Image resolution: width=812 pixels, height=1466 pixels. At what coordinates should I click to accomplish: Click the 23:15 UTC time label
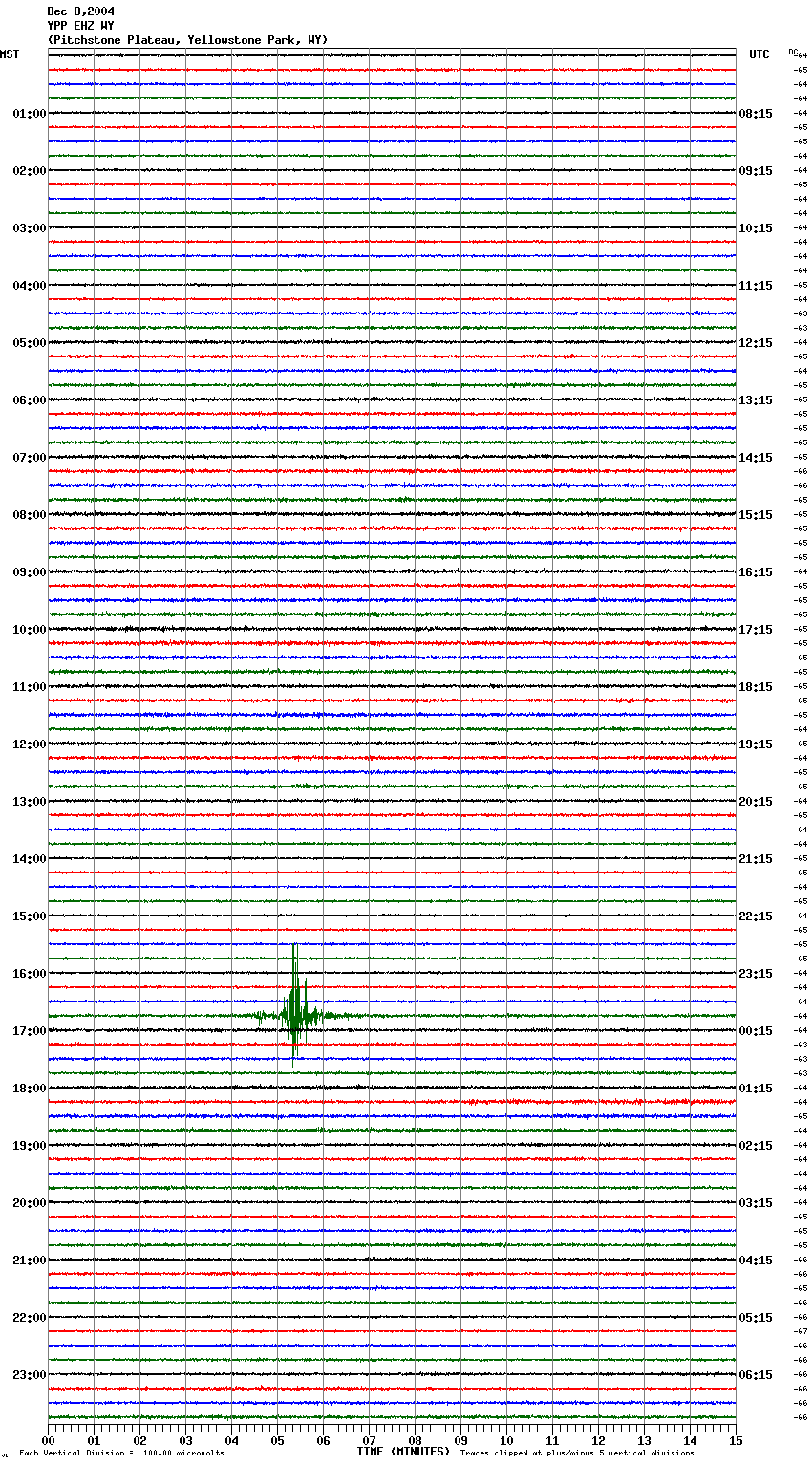(756, 974)
